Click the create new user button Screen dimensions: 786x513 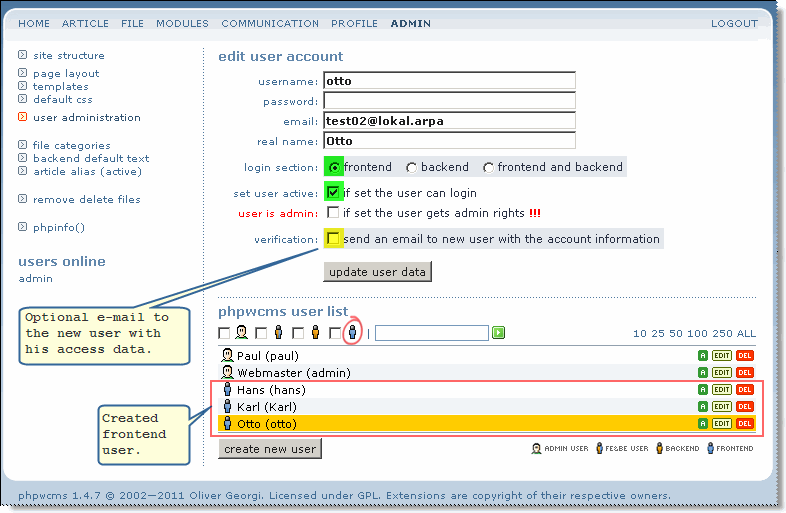coord(270,449)
